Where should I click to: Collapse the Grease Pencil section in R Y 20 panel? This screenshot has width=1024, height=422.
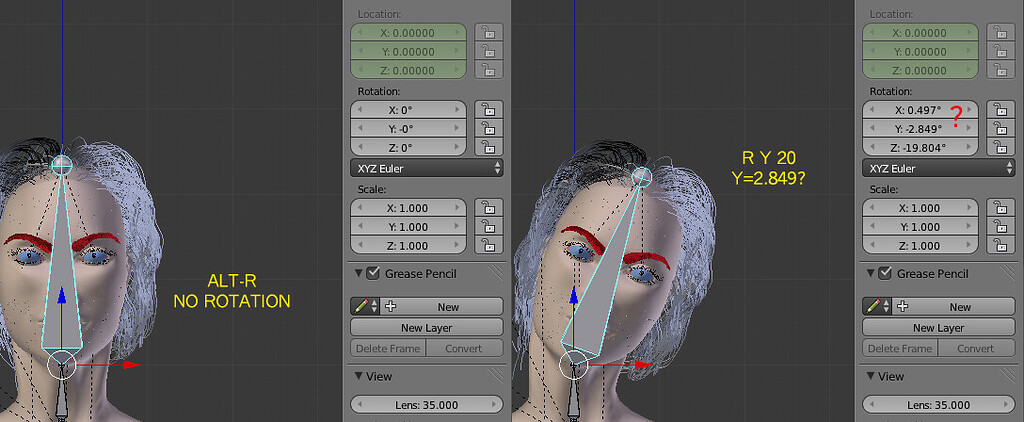[x=870, y=274]
